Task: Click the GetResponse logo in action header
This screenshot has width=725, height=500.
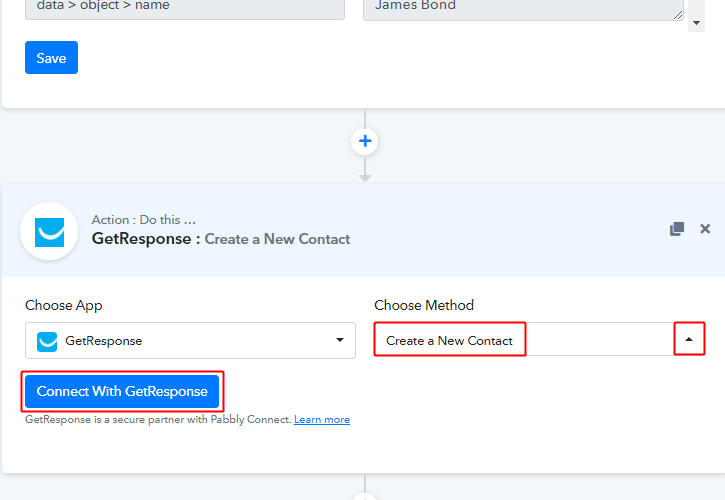Action: click(x=49, y=231)
